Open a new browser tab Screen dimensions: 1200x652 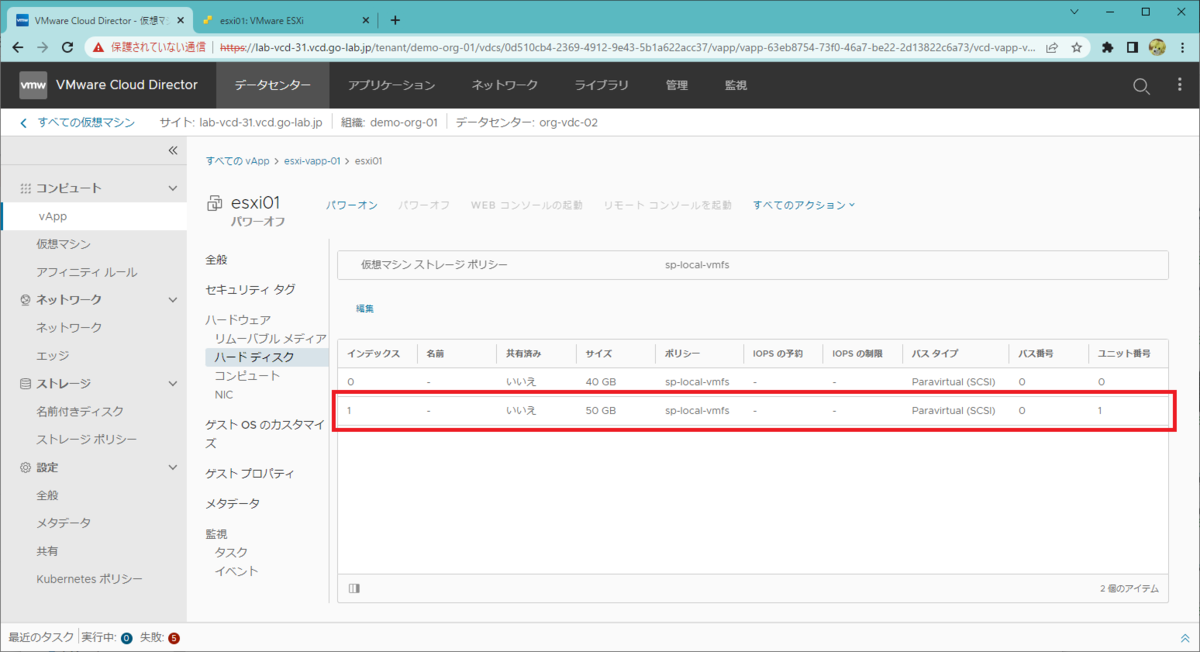pos(395,19)
